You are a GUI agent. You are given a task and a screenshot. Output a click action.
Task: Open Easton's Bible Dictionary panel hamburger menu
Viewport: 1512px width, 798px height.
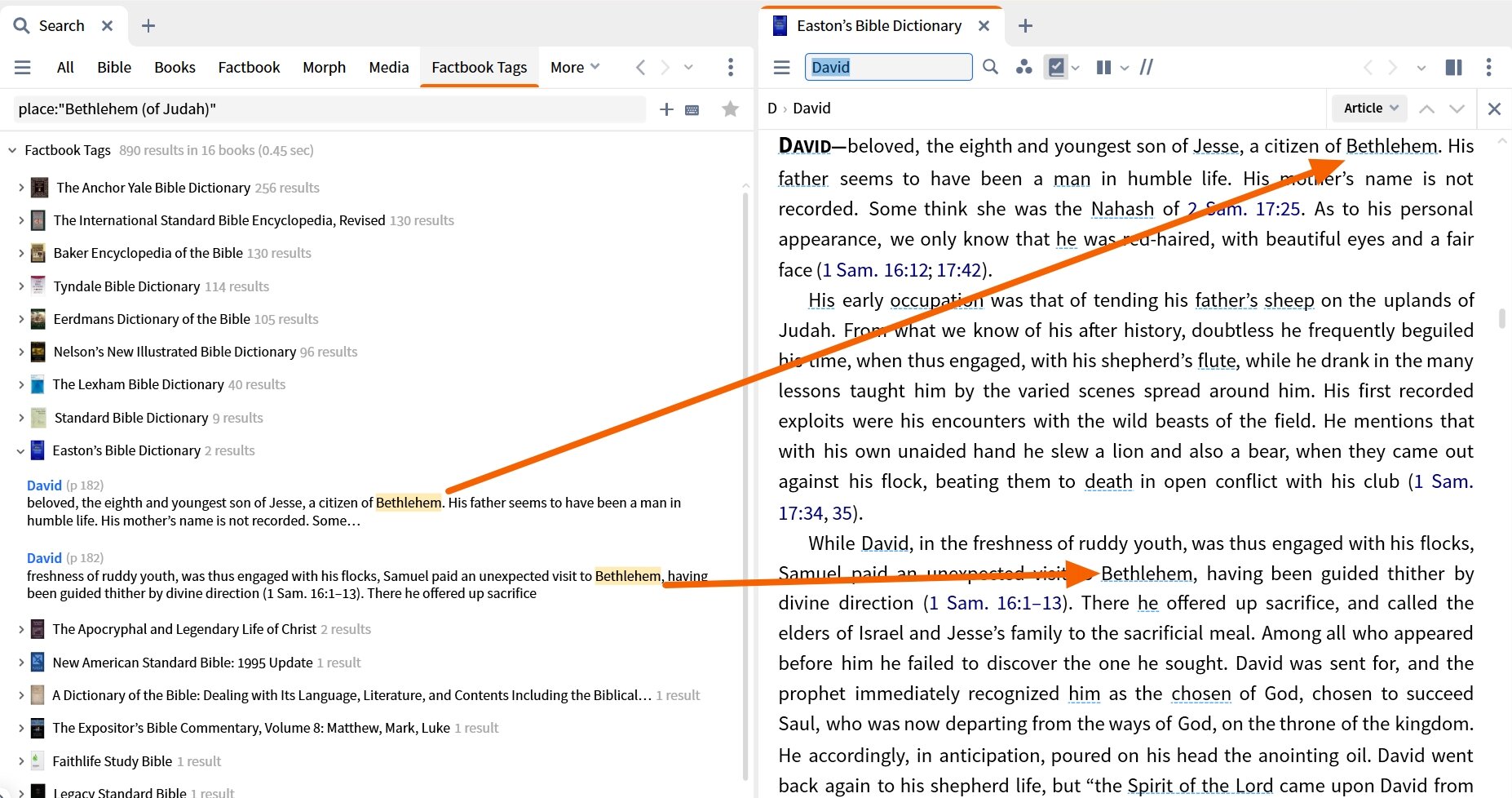click(x=781, y=68)
